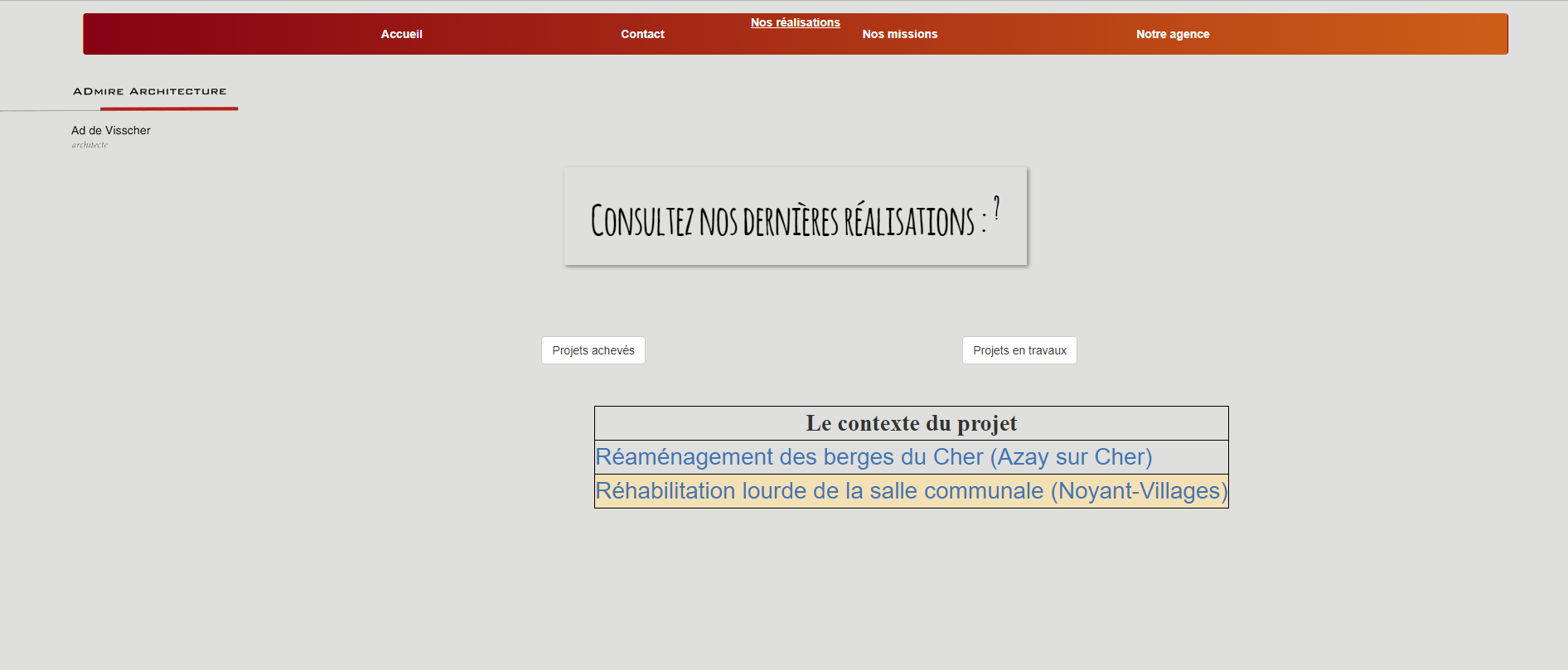This screenshot has height=670, width=1568.
Task: Click the question mark in the banner
Action: [996, 207]
